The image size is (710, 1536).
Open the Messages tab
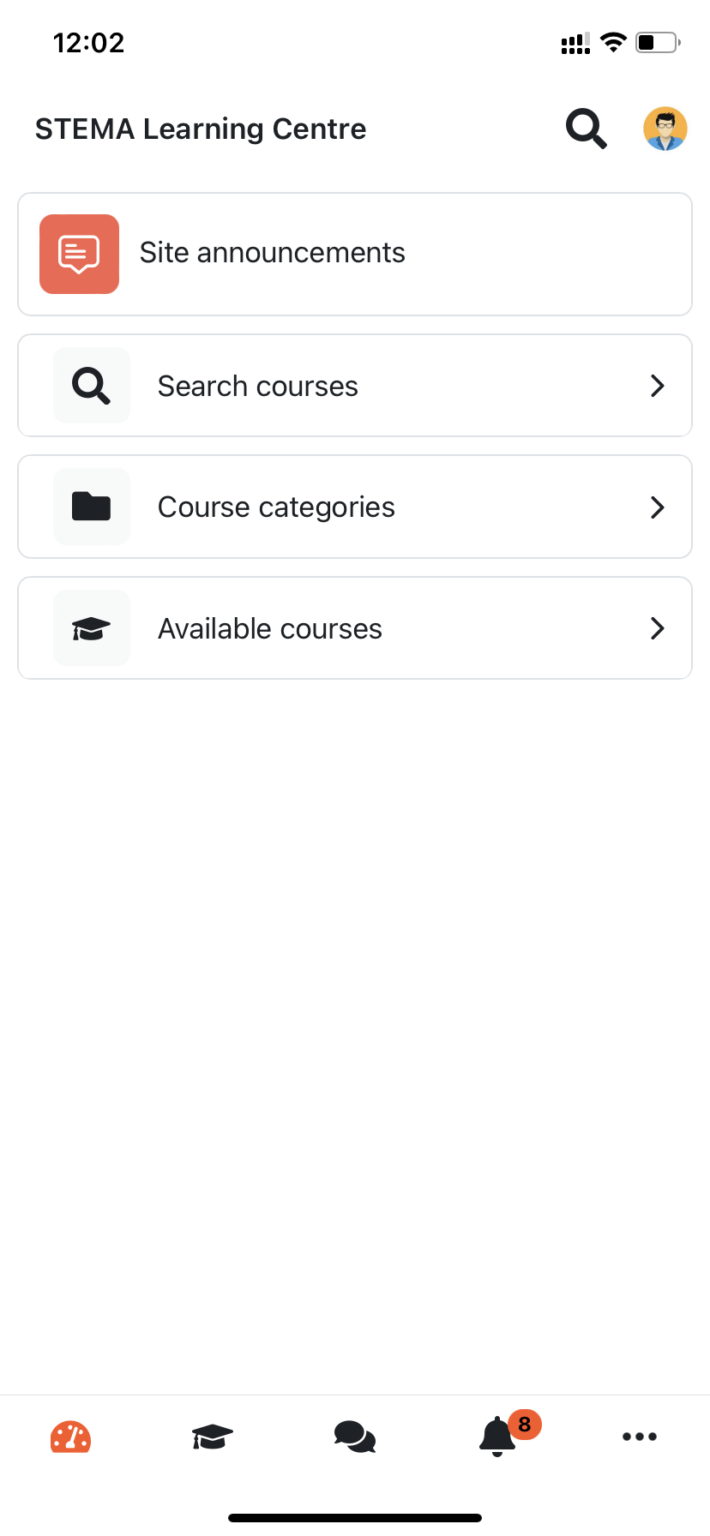355,1438
